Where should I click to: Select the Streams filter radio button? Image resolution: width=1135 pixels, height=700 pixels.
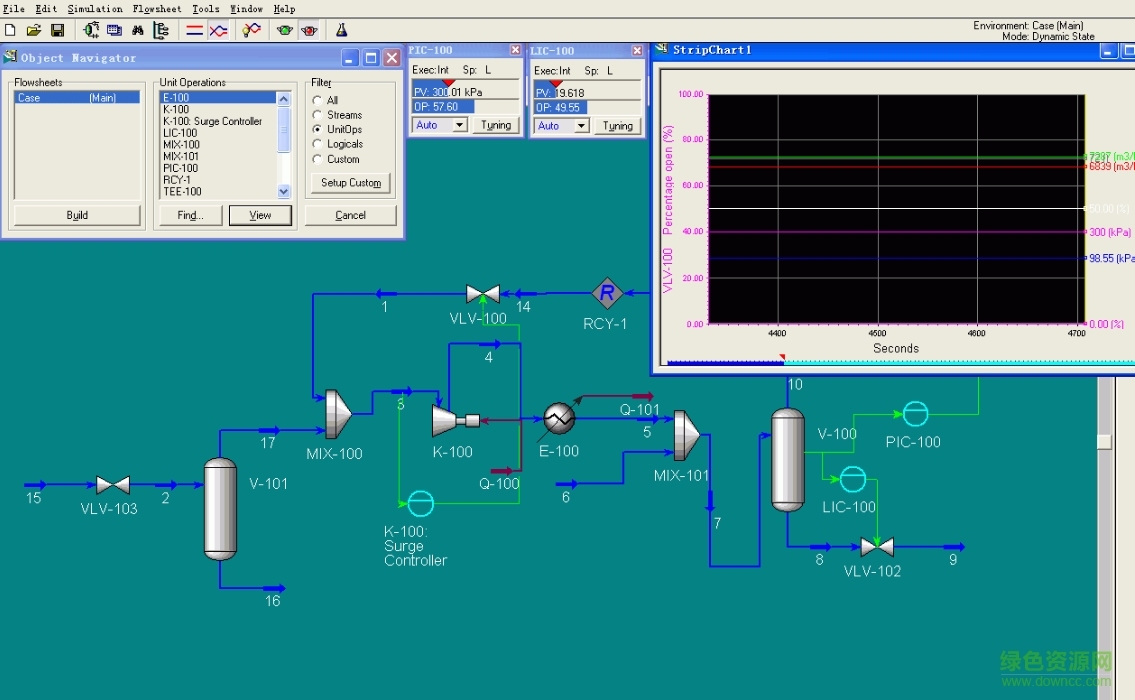pos(318,115)
